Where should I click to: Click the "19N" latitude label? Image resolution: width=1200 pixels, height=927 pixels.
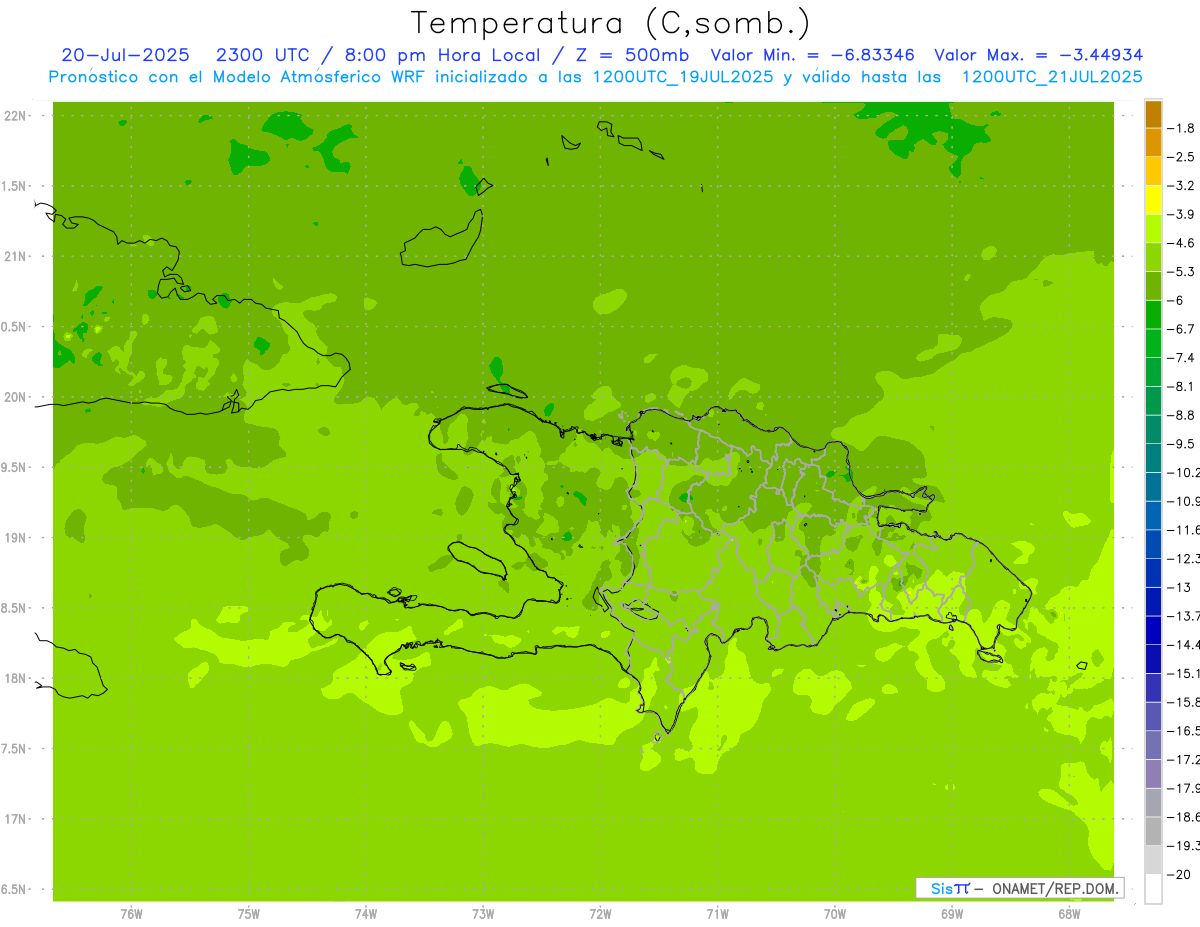point(17,537)
